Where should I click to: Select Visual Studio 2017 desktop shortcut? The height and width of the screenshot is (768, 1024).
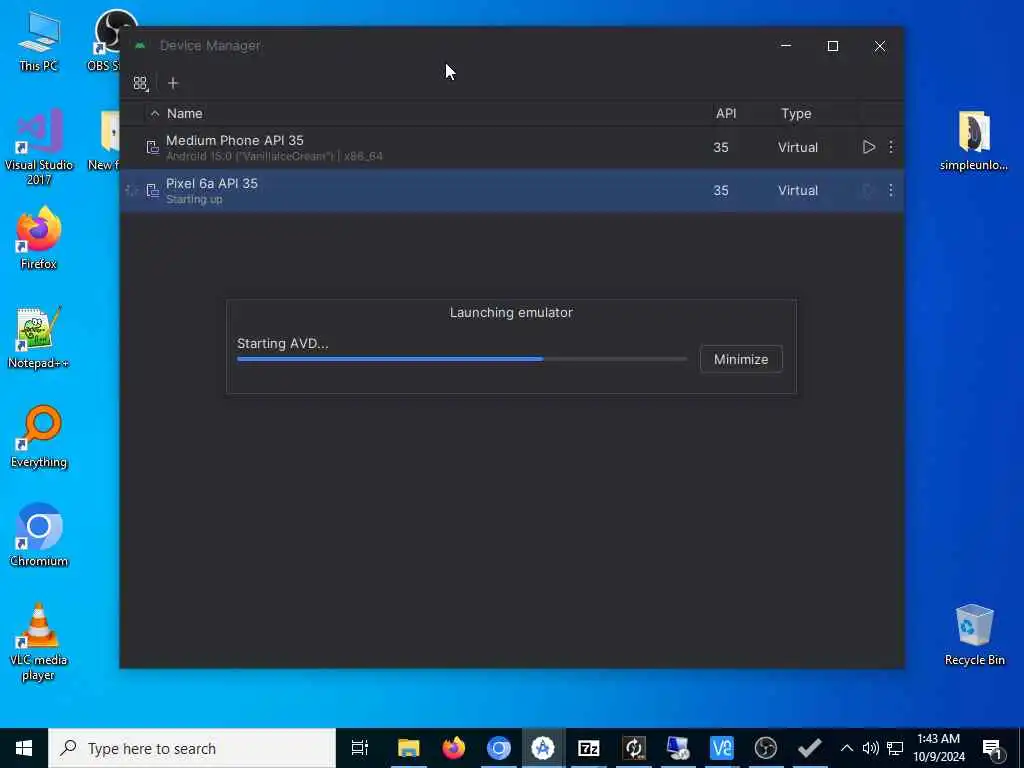(39, 147)
